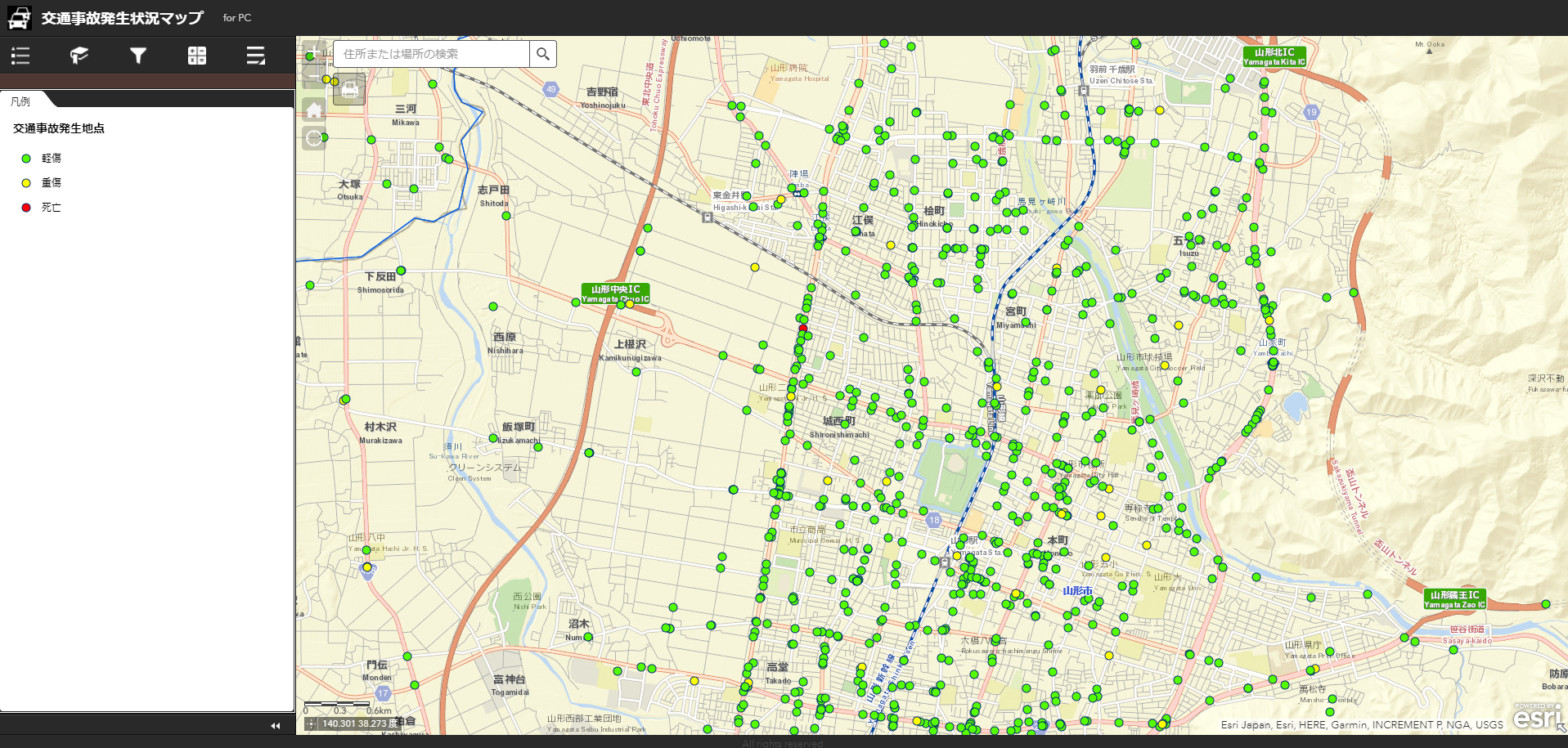Select the 凡例 legend tab
This screenshot has width=1568, height=748.
21,101
